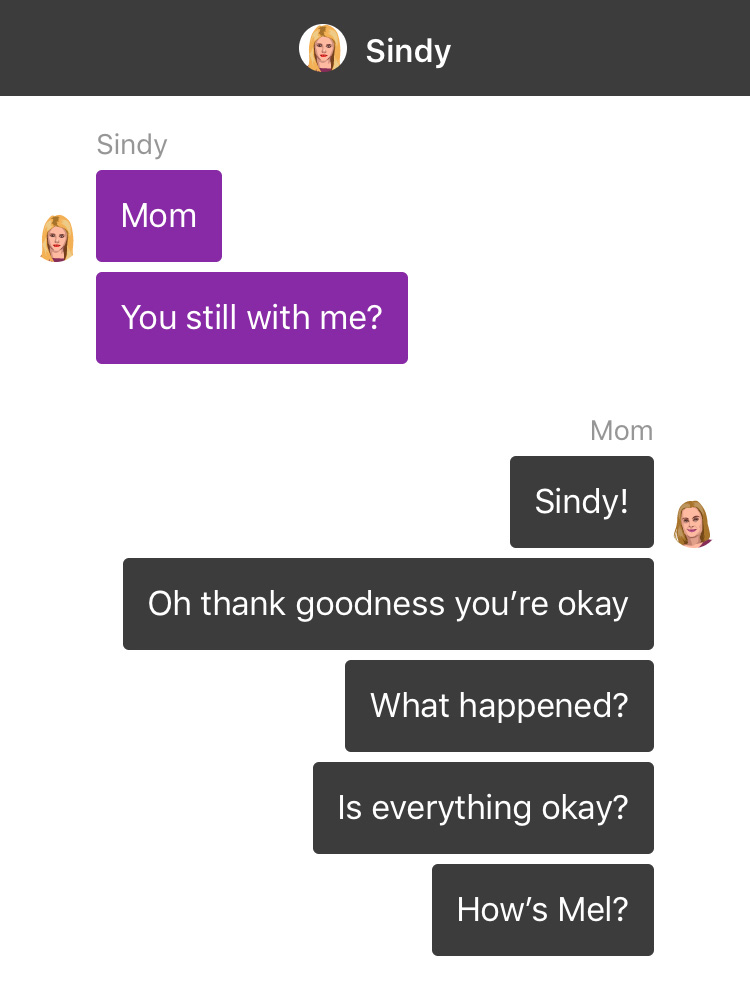
Task: Tap Sindy's avatar beside her purple messages
Action: 57,238
